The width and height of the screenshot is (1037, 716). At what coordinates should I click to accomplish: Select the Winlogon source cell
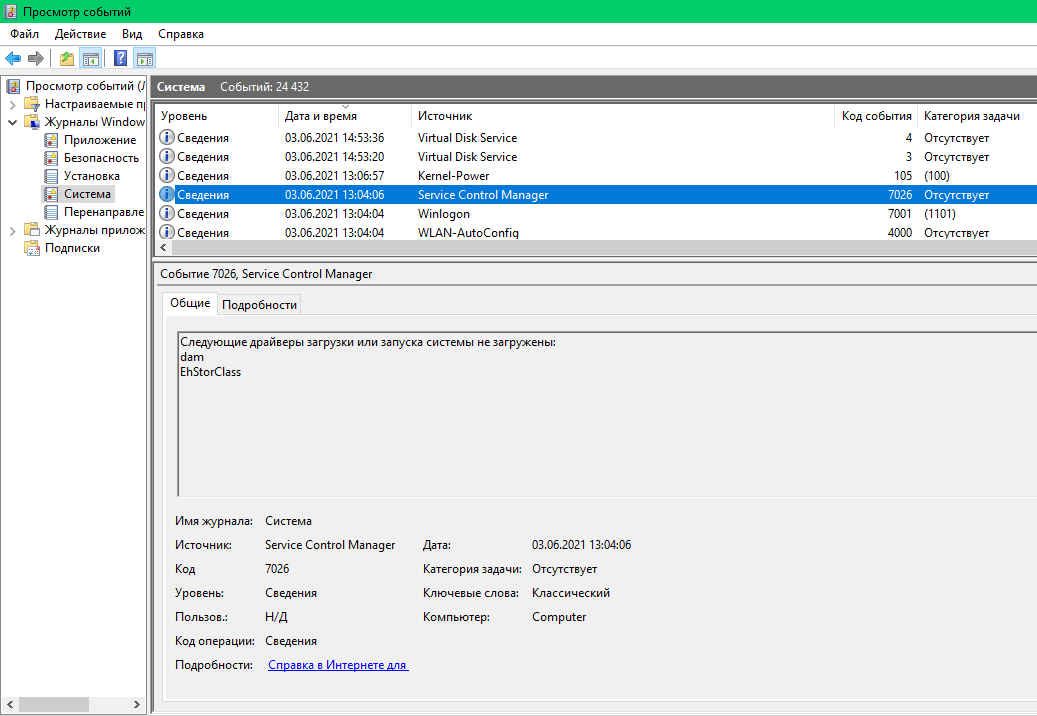coord(444,214)
